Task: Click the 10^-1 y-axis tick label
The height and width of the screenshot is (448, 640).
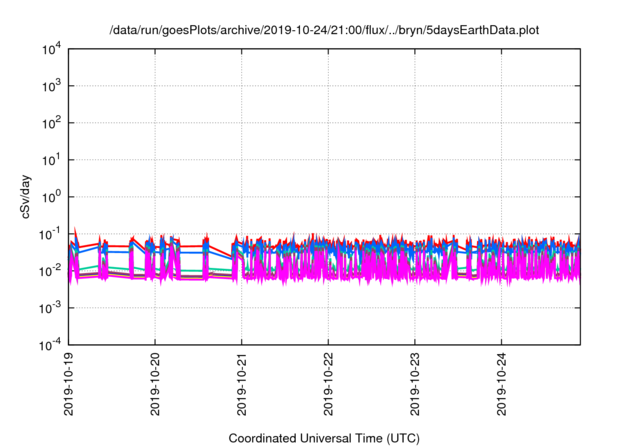Action: coord(50,235)
